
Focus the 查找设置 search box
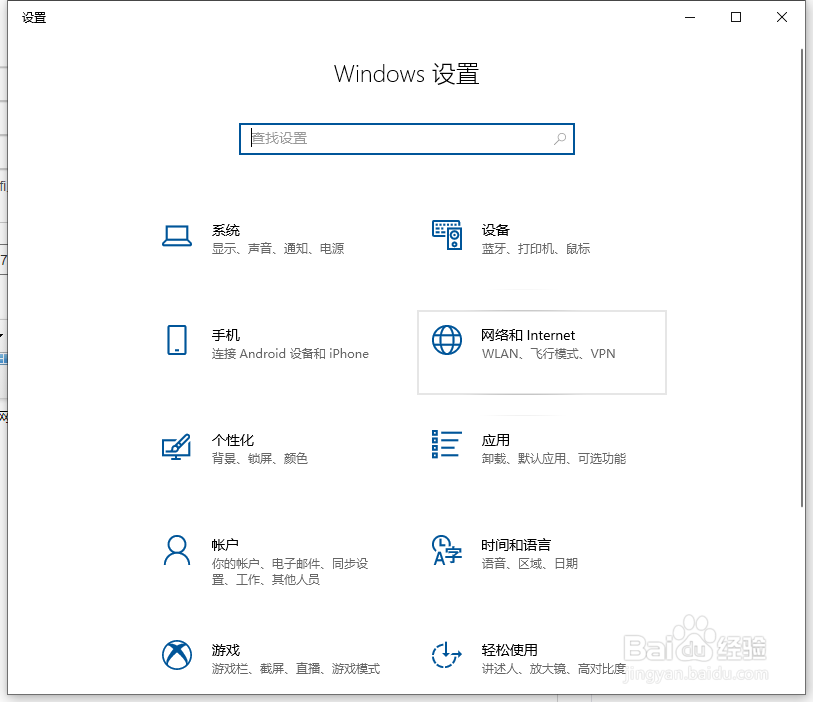[406, 138]
